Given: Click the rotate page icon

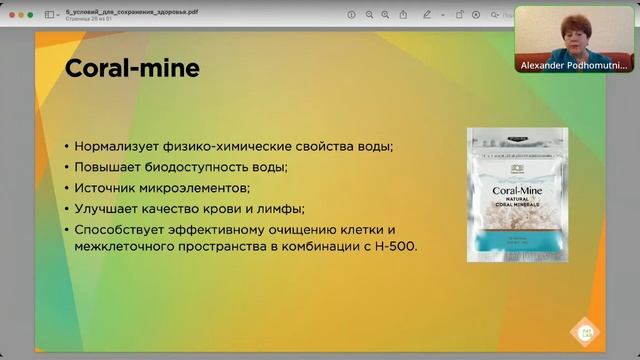Looking at the screenshot, I should pos(460,14).
